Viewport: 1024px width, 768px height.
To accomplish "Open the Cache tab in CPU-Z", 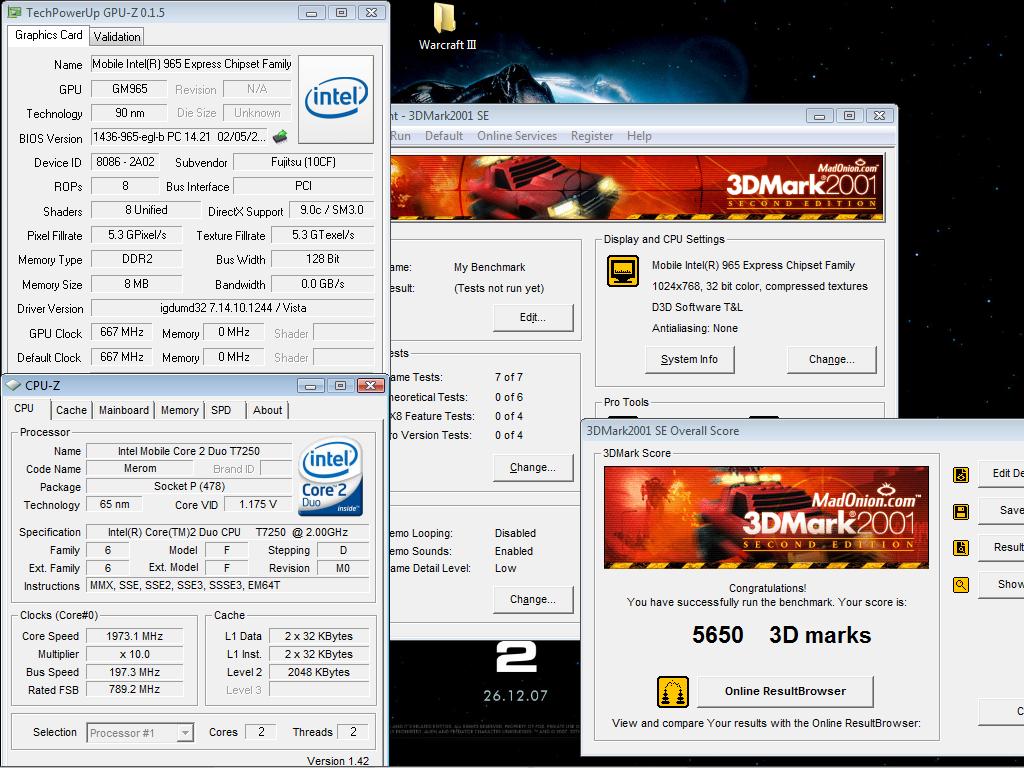I will (x=71, y=410).
